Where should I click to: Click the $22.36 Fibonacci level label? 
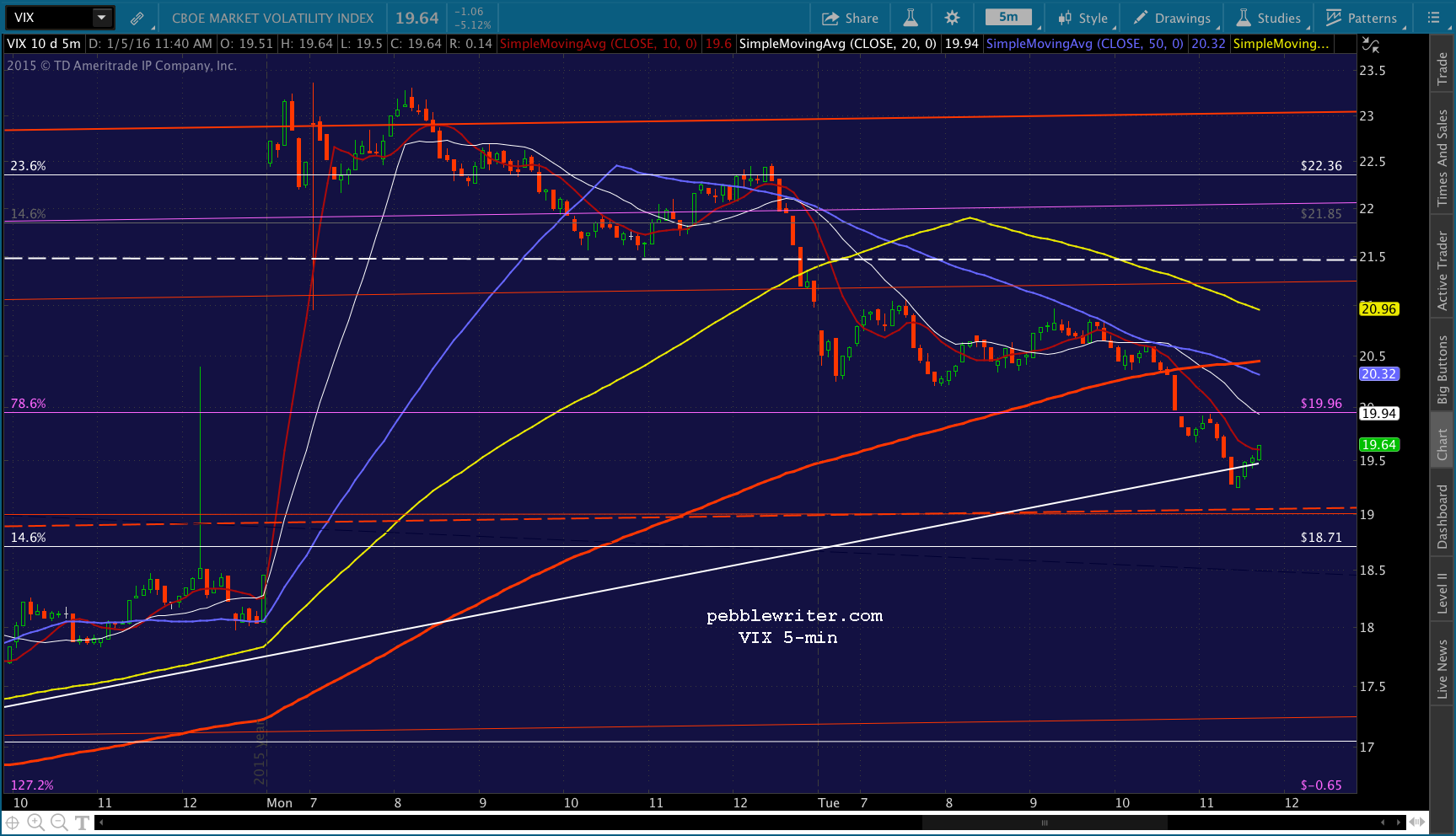[1321, 166]
